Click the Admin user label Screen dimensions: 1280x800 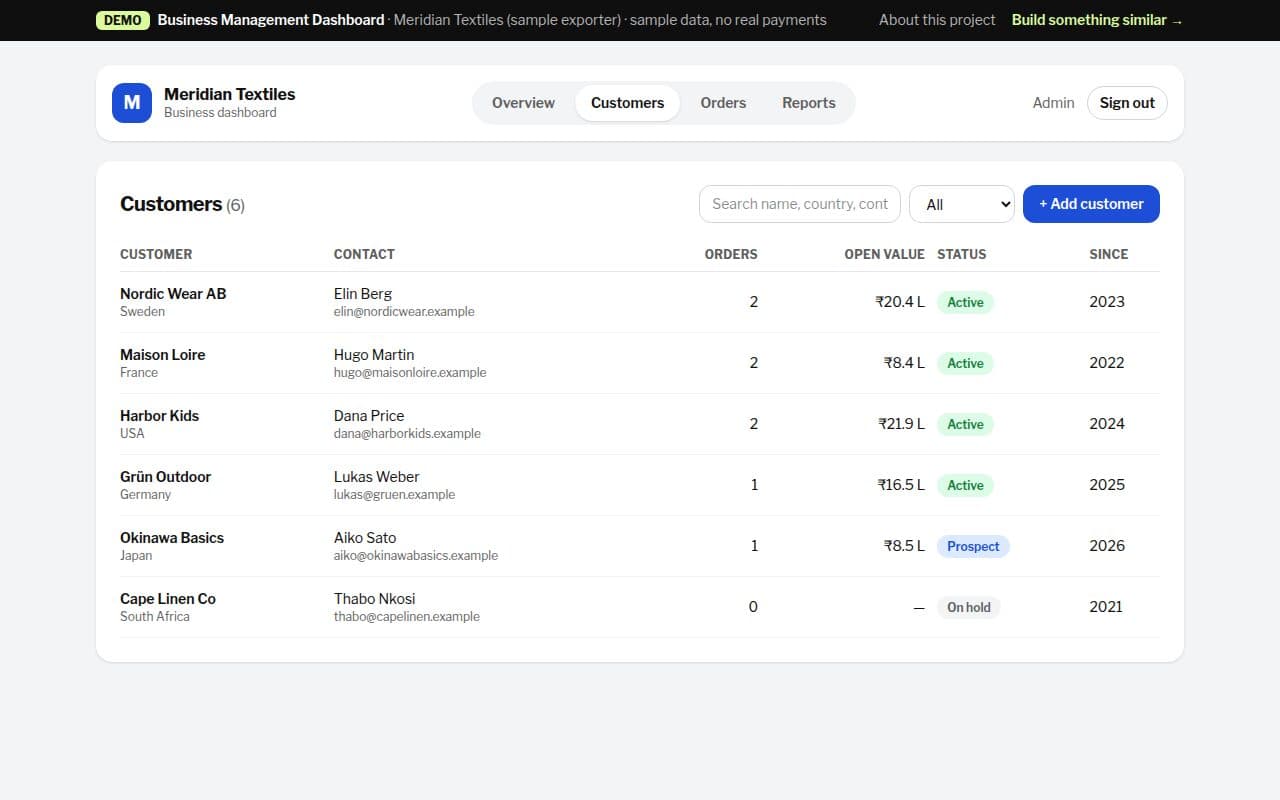1053,103
